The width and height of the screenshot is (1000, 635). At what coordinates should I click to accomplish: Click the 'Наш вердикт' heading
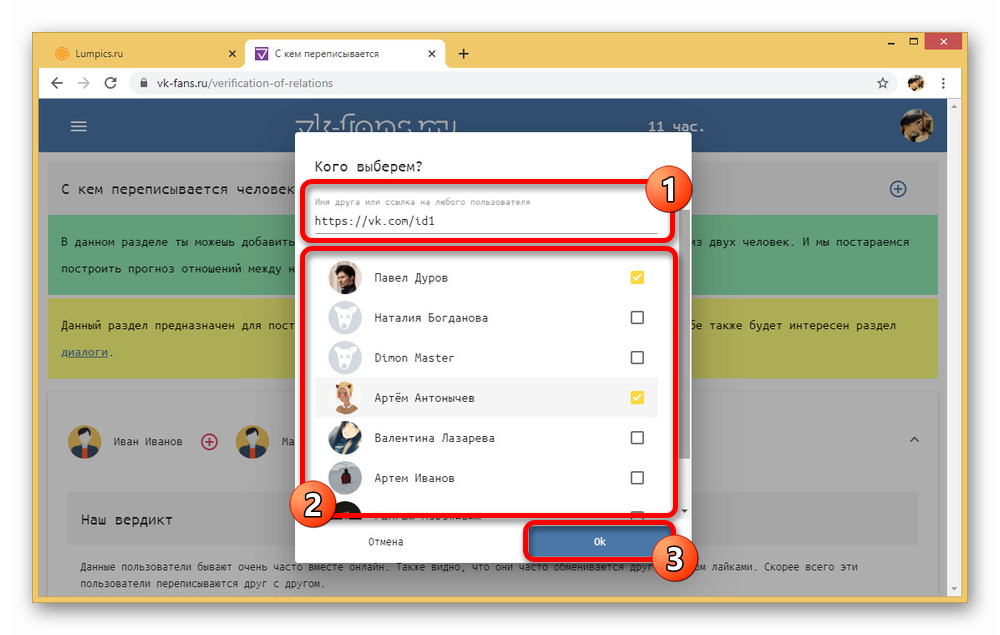pos(126,520)
